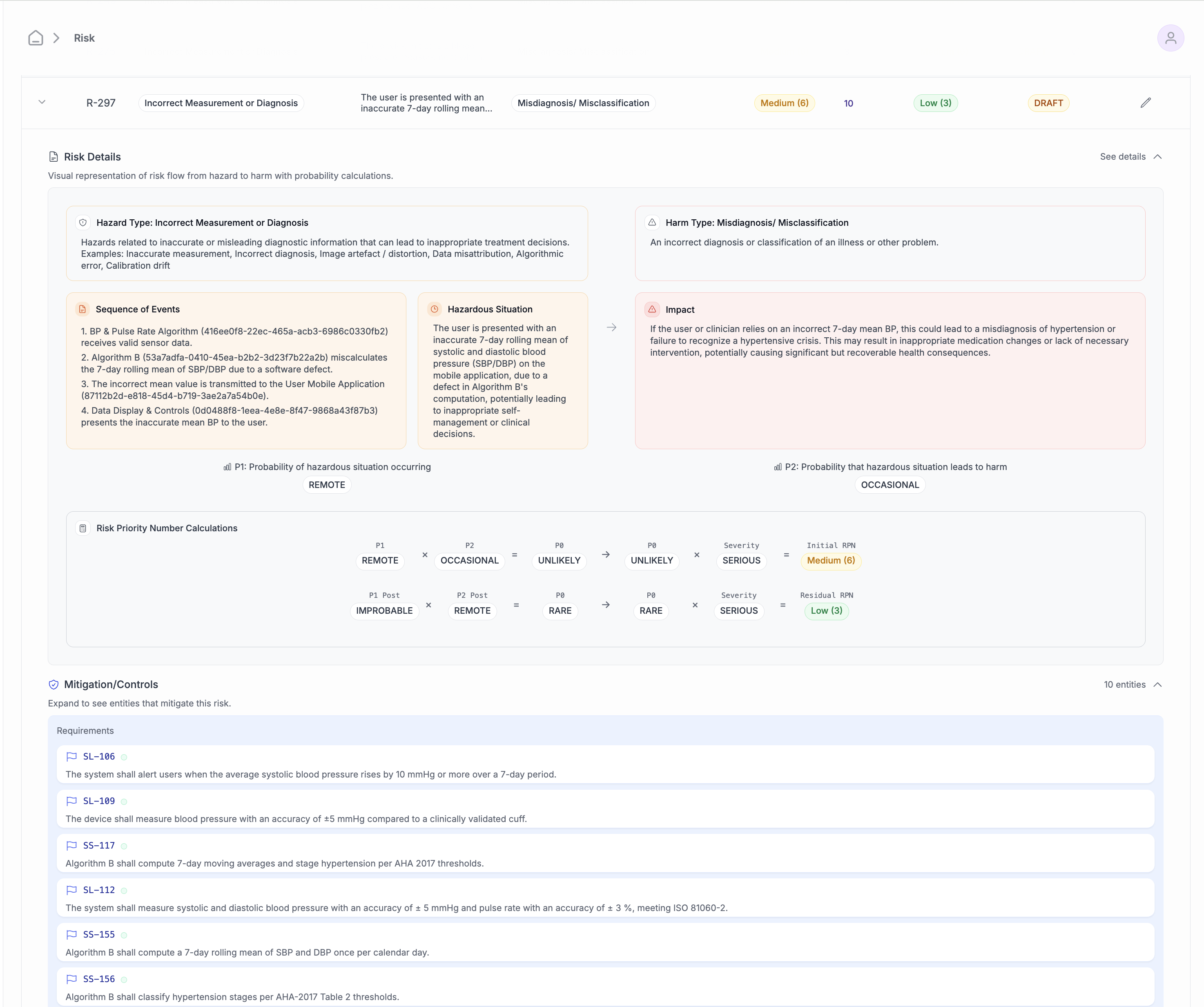The image size is (1204, 1007).
Task: Click the pencil edit icon for R-297
Action: coord(1146,102)
